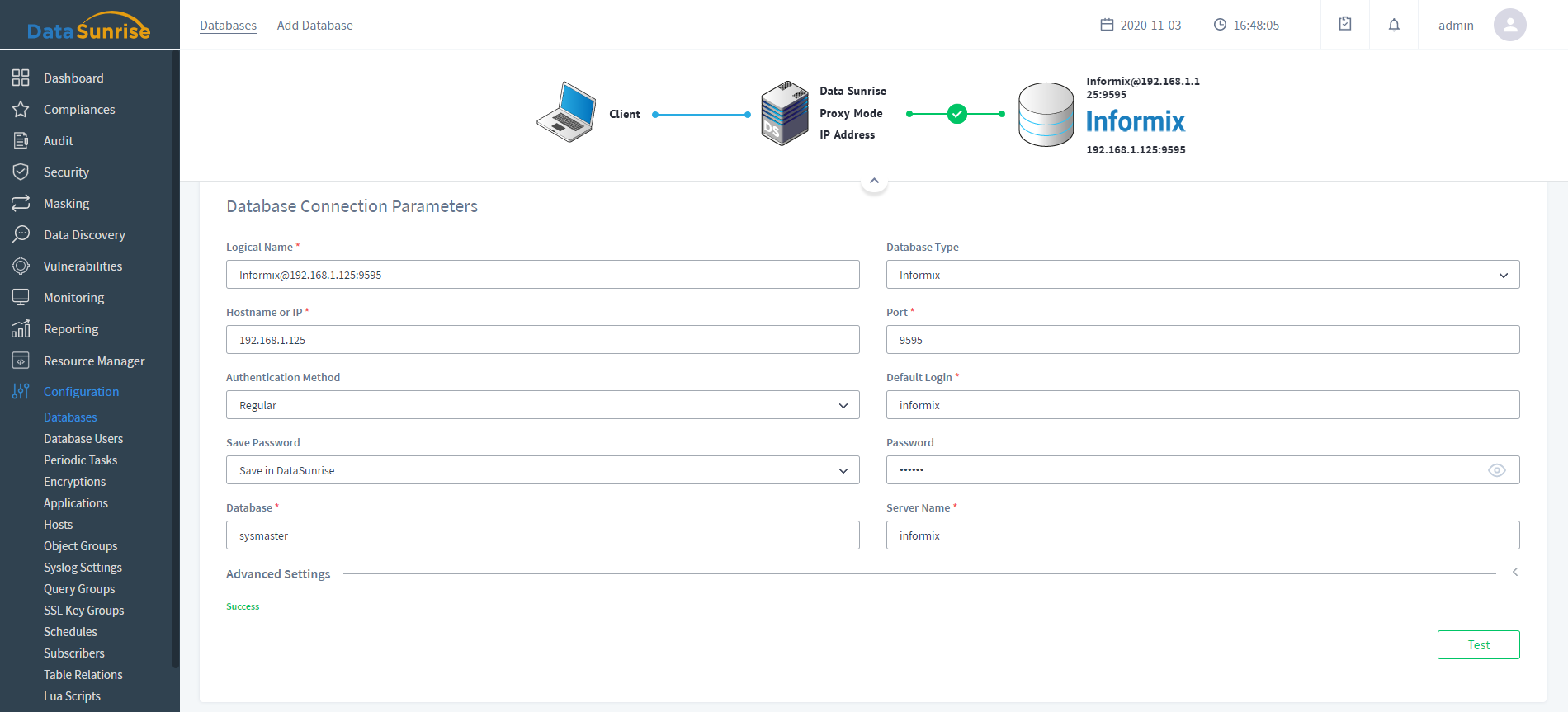Screen dimensions: 1568x712
Task: Open the Periodic Tasks menu item
Action: click(x=80, y=460)
